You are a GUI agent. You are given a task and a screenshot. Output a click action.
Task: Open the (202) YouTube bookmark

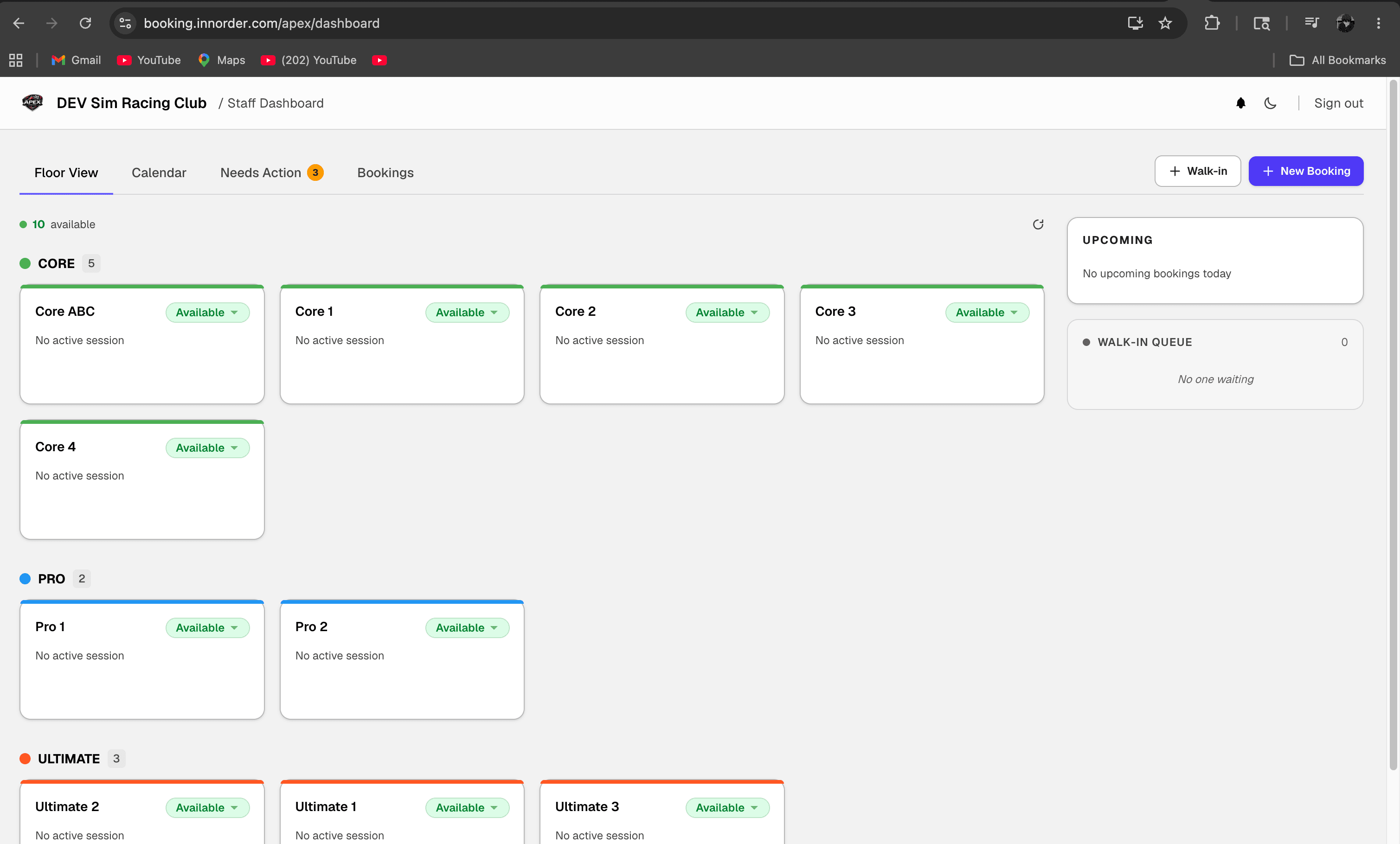point(309,60)
